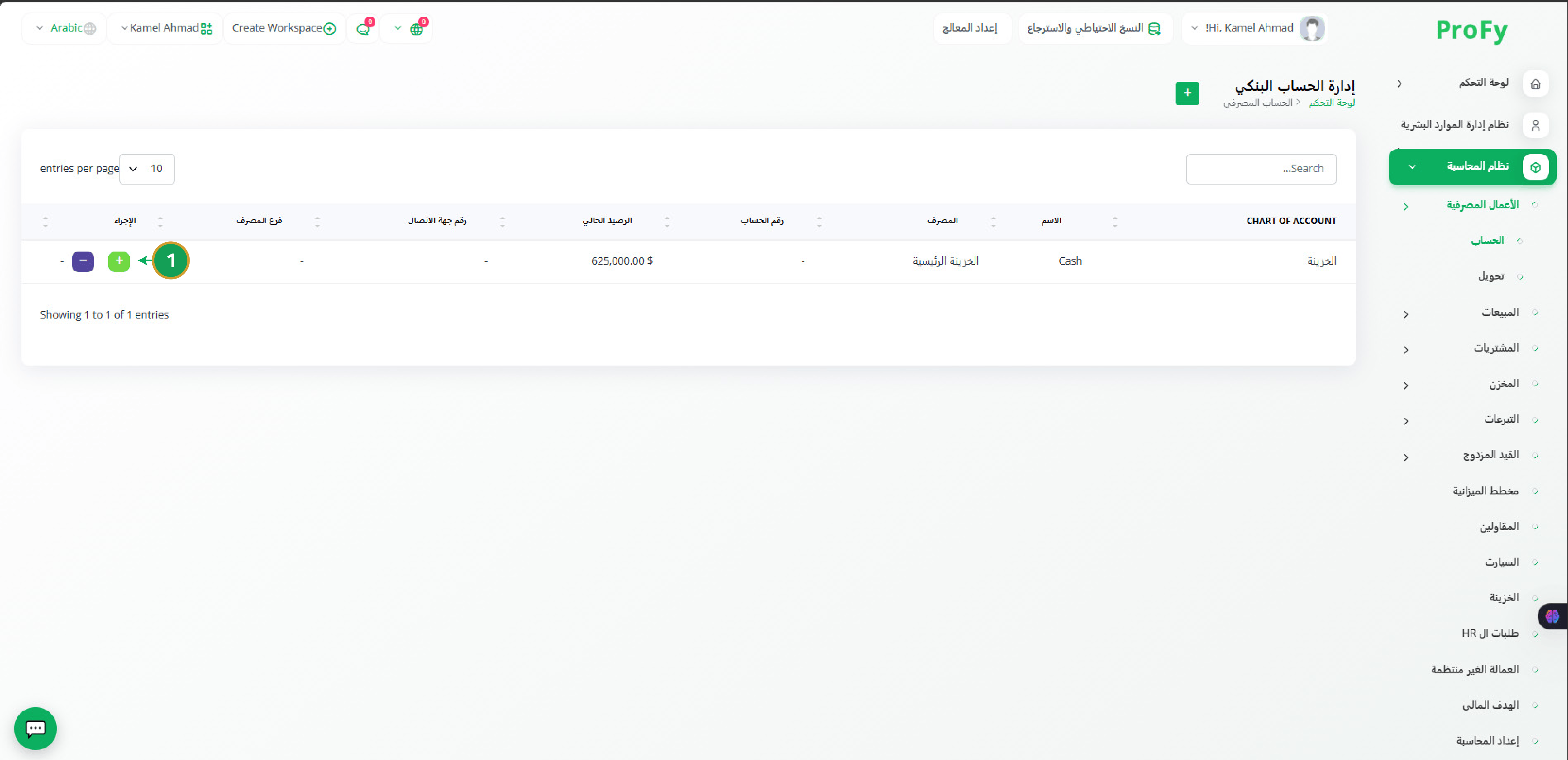
Task: Sort by الرصيد الحالي column
Action: [607, 221]
